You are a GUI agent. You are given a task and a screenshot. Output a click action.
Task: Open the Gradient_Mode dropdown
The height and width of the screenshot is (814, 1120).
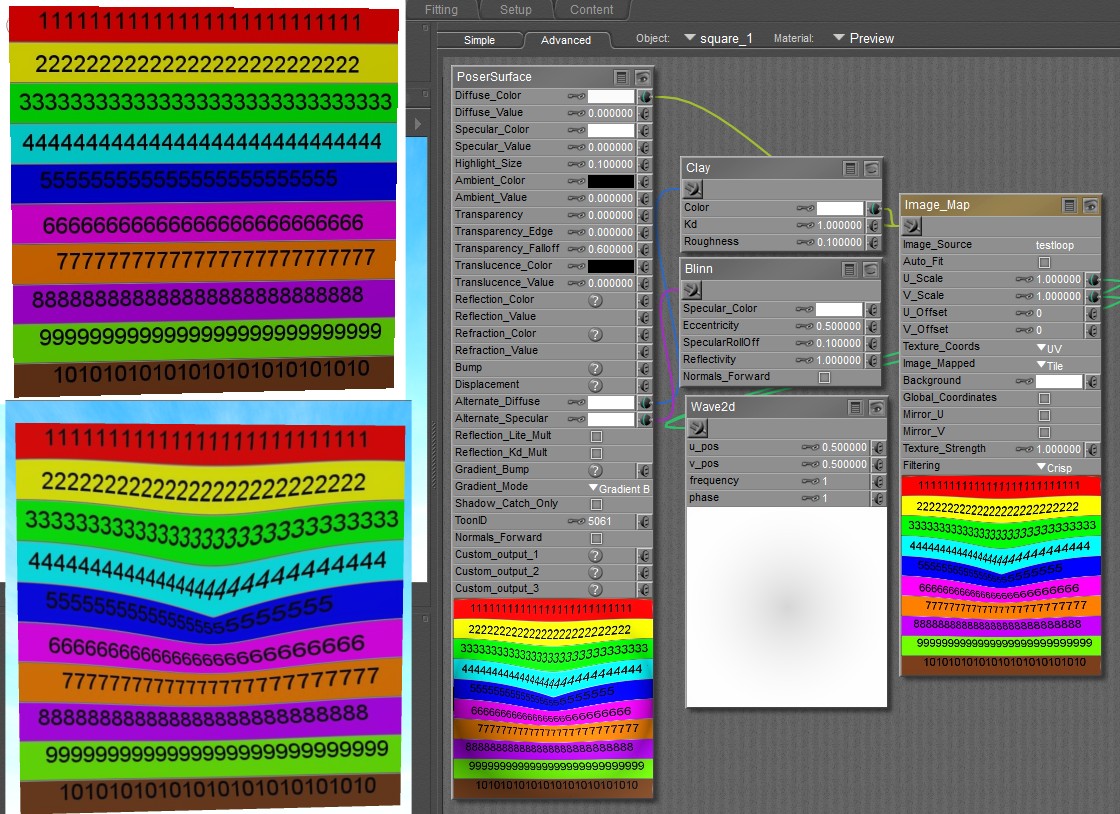[x=620, y=487]
